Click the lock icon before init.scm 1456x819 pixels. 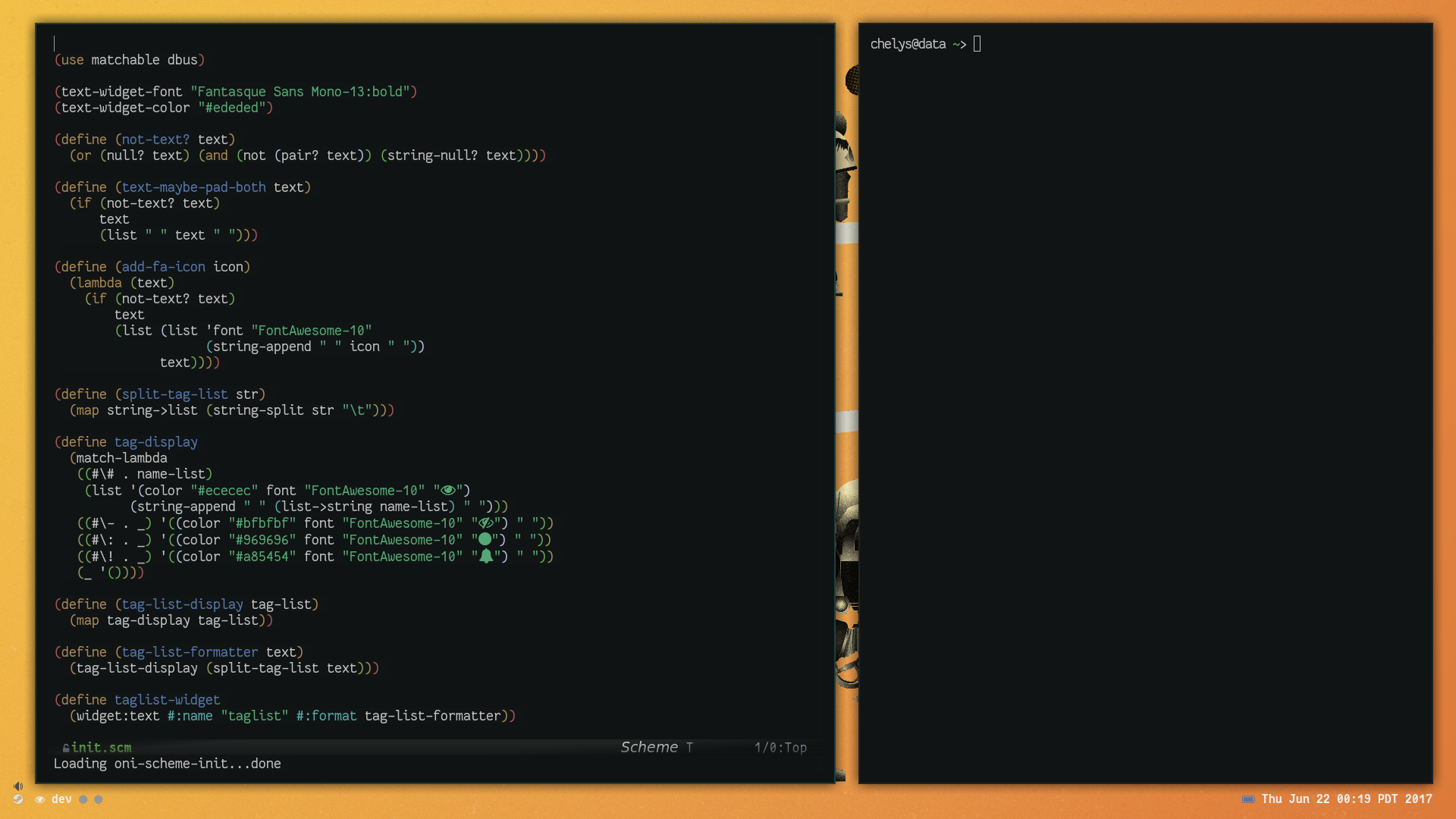pos(66,748)
